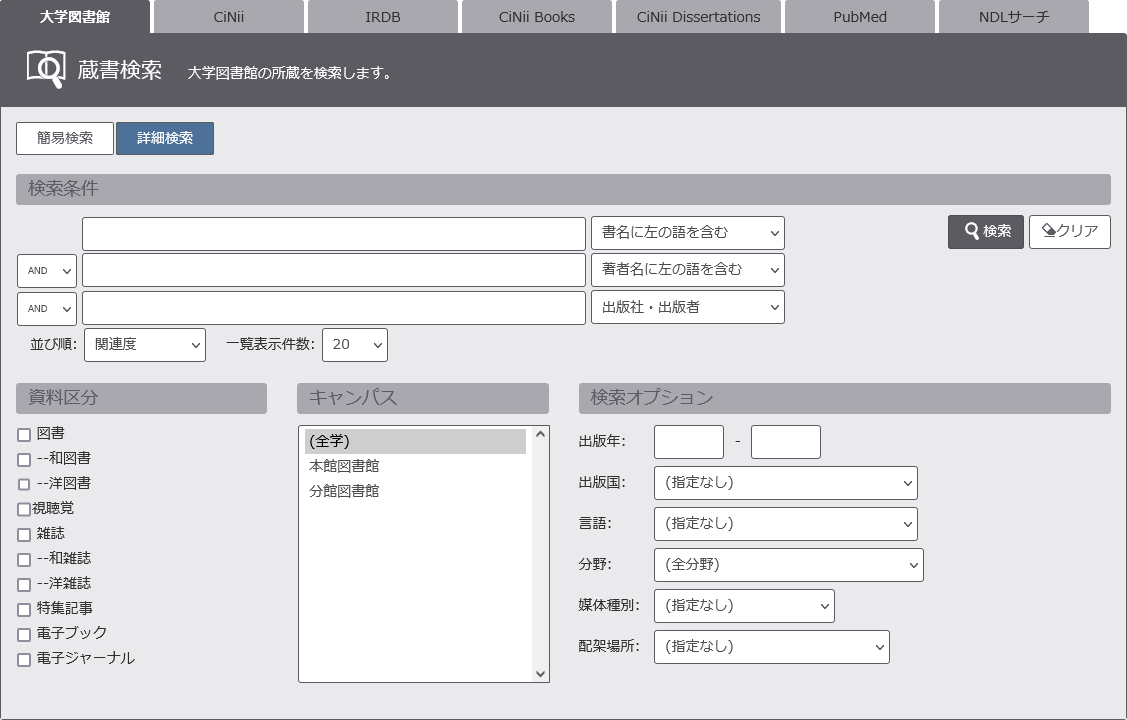Image resolution: width=1127 pixels, height=720 pixels.
Task: Click the first search keyword field
Action: [333, 234]
